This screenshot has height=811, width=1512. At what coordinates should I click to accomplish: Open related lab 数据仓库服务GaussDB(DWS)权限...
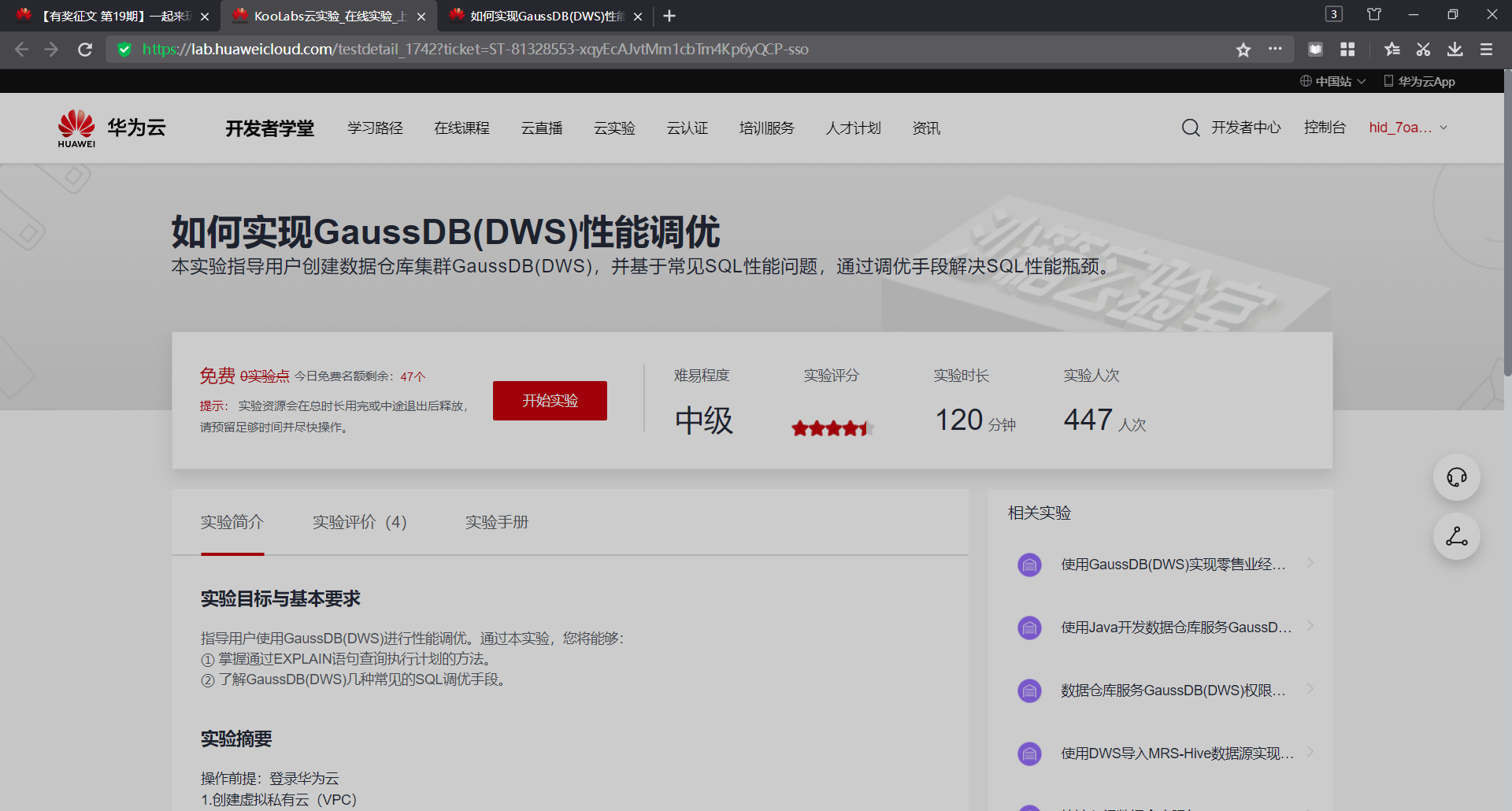tap(1173, 691)
